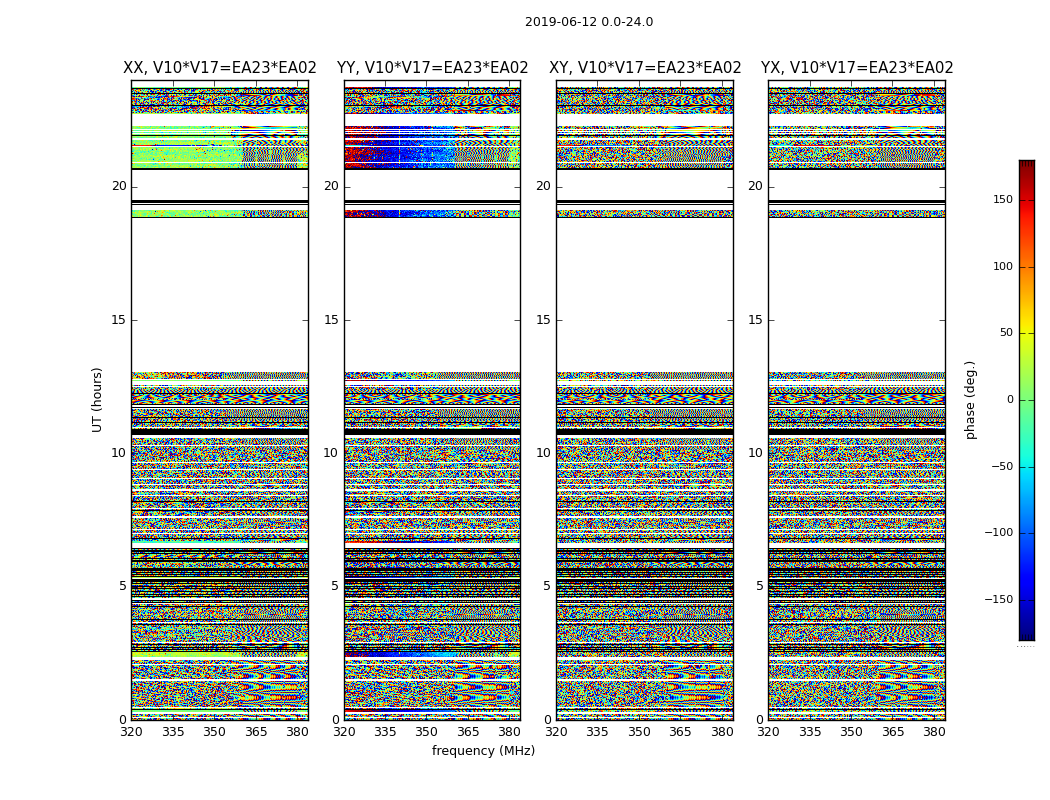Select the 'YY, V10*V17=EA23*EA02' panel title
This screenshot has height=800, width=1050.
(x=433, y=68)
